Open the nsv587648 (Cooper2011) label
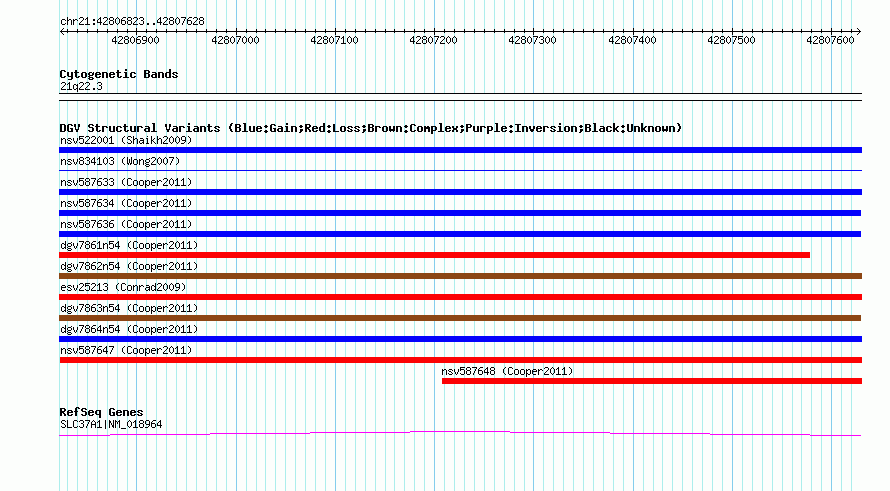This screenshot has height=491, width=890. 507,371
